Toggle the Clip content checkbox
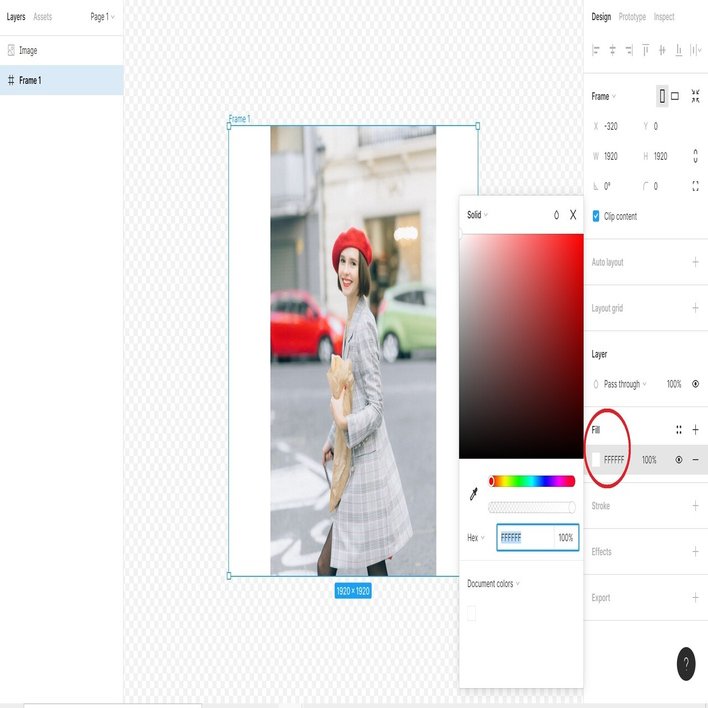This screenshot has width=708, height=708. (596, 216)
